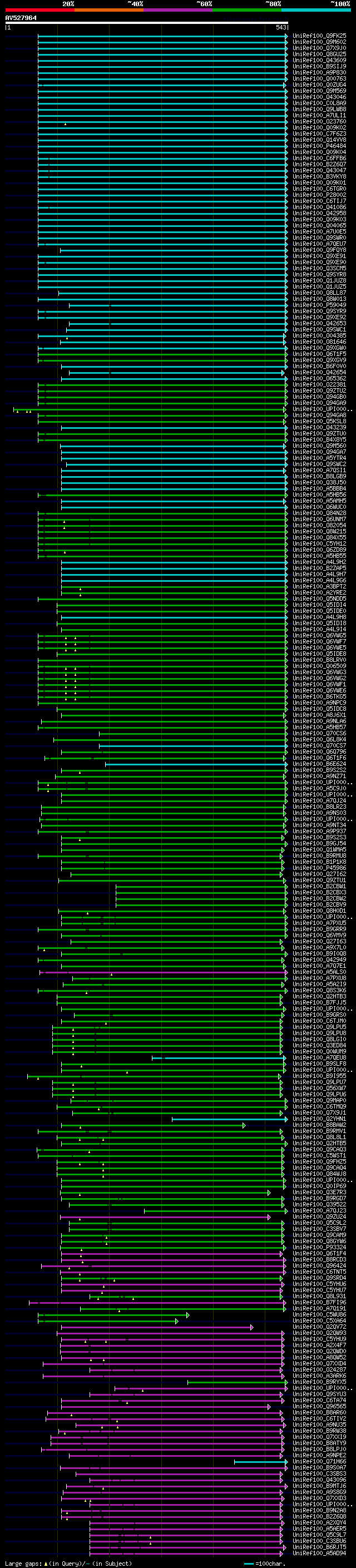Select hit UniRef100_C0L8A9
Image resolution: width=356 pixels, height=1568 pixels.
[319, 103]
